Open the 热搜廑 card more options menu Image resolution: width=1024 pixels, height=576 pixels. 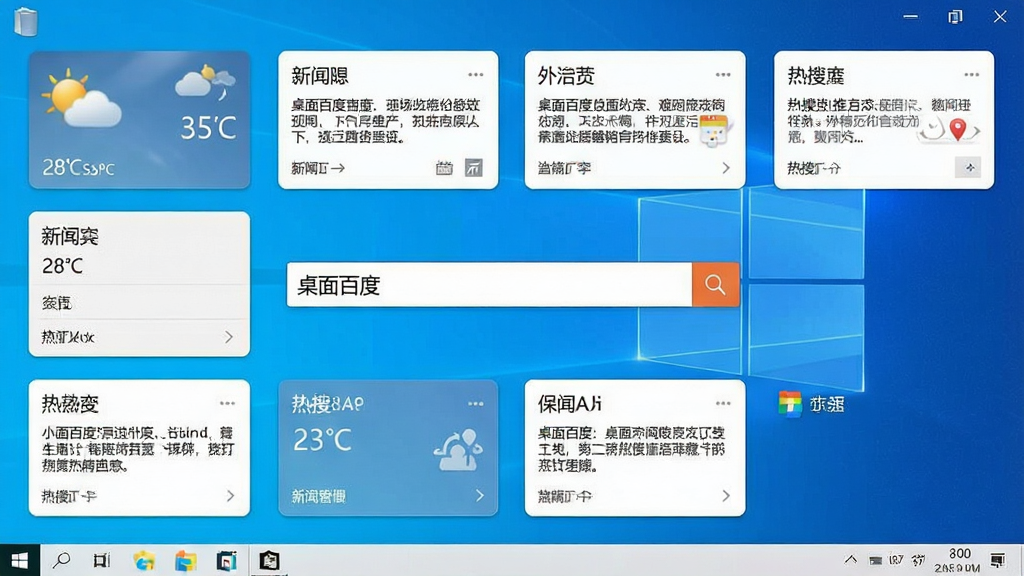pyautogui.click(x=971, y=75)
